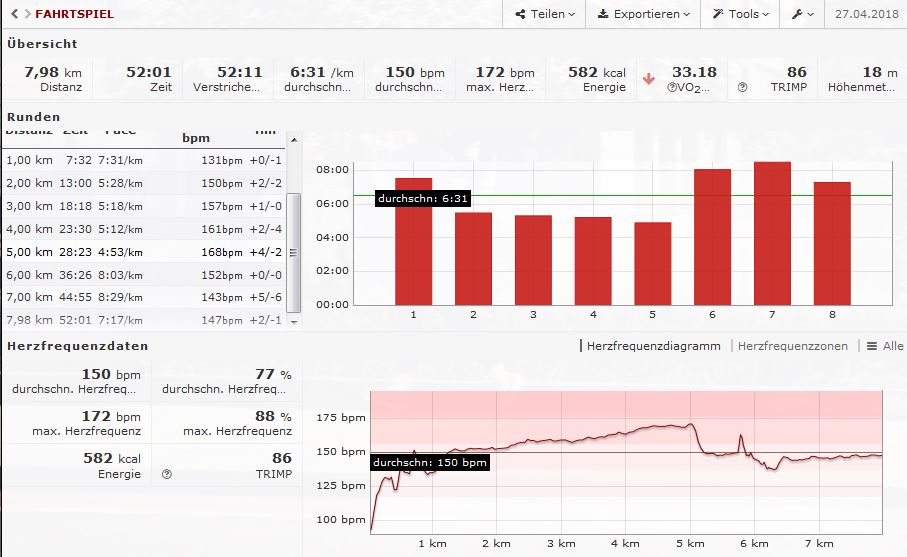Screen dimensions: 907x557
Task: Open the Teilen share menu
Action: tap(545, 14)
